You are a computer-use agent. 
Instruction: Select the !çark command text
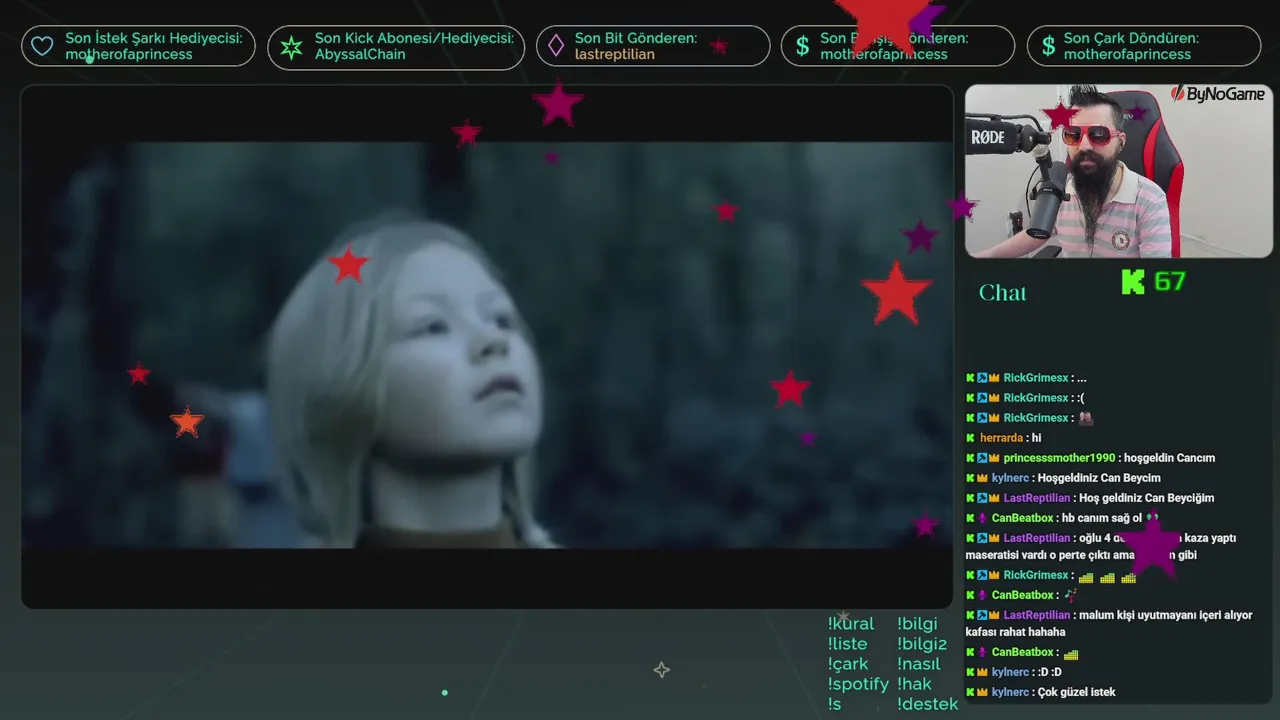point(848,664)
